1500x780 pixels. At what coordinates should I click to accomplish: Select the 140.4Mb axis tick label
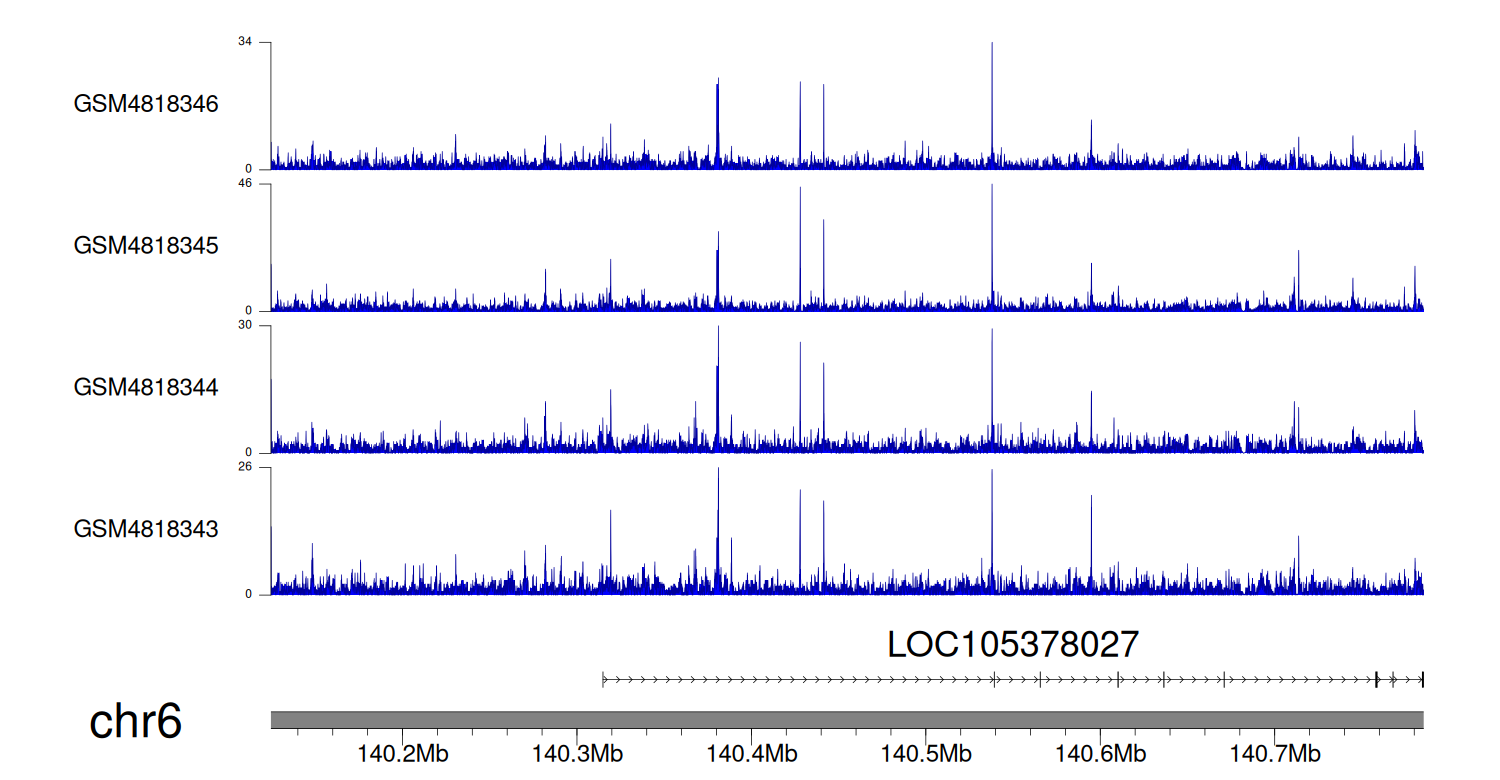tap(751, 753)
